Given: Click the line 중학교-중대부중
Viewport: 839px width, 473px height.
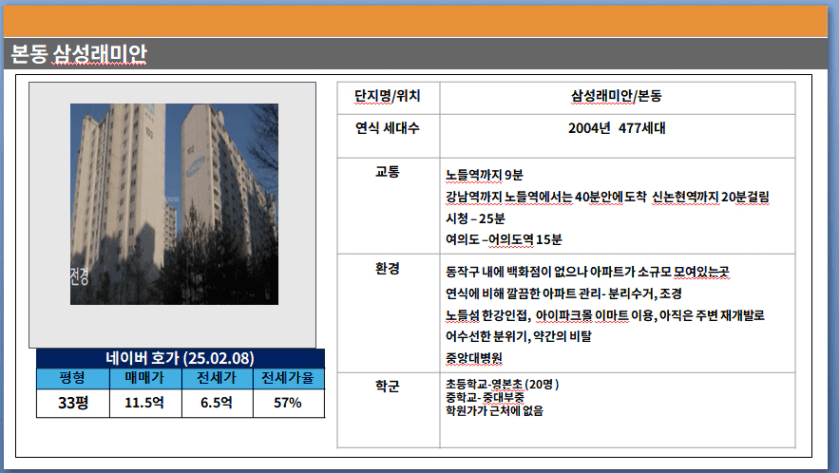Looking at the screenshot, I should (x=485, y=397).
